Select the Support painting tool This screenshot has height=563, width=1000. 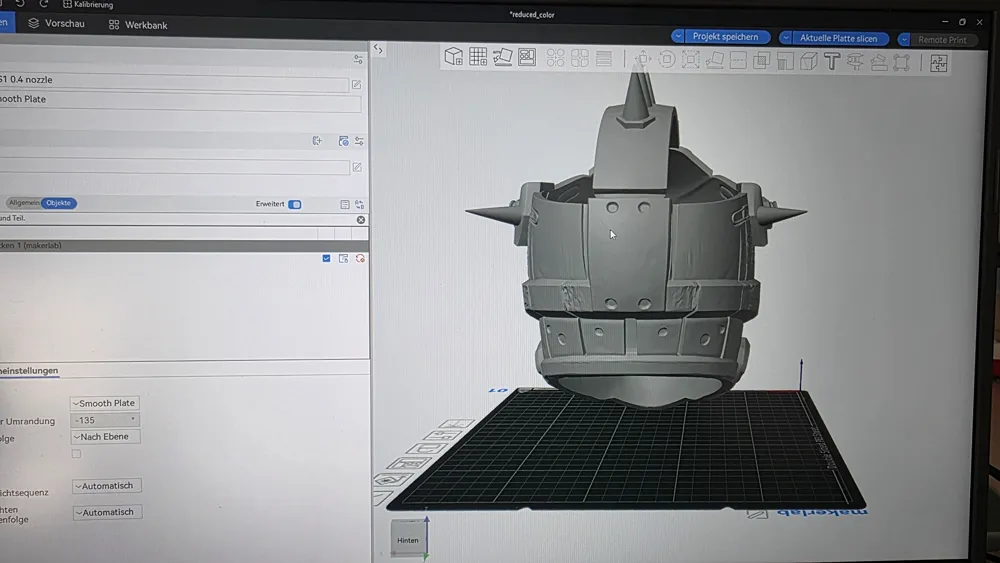pos(785,61)
